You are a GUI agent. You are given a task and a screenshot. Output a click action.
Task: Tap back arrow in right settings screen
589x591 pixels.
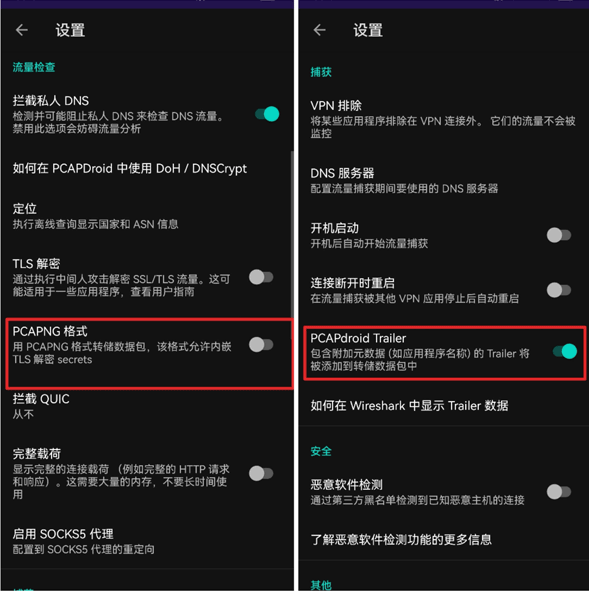[x=320, y=30]
